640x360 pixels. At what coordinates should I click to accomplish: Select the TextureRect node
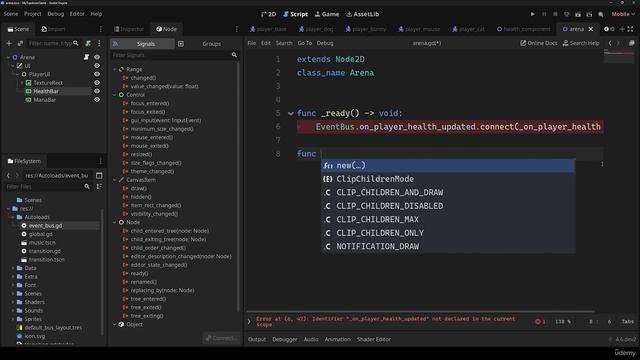pos(48,82)
